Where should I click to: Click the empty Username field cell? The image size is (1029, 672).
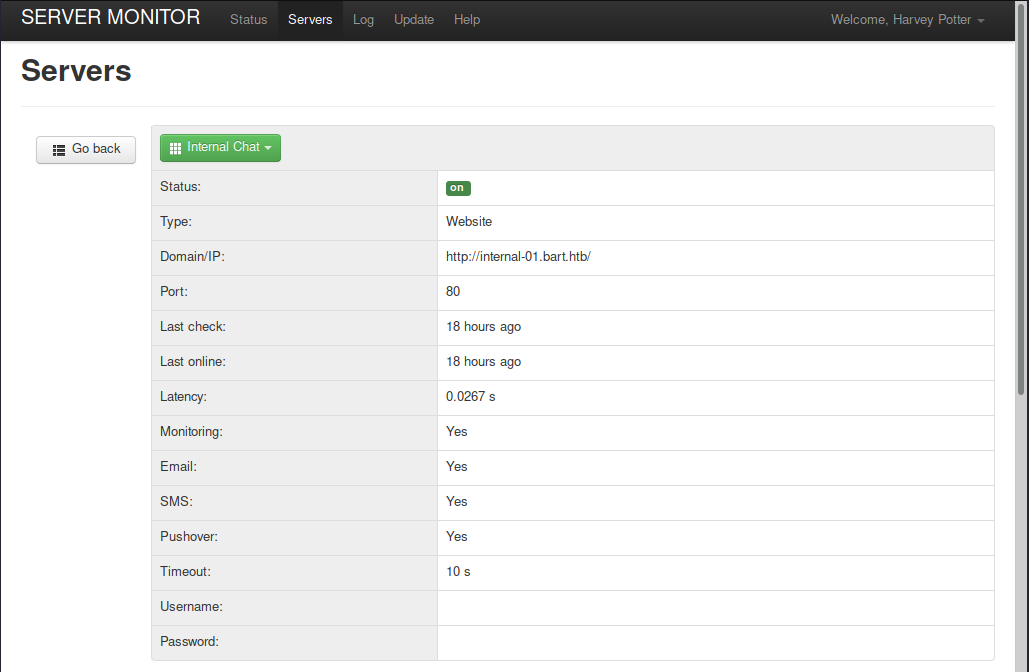(x=715, y=607)
